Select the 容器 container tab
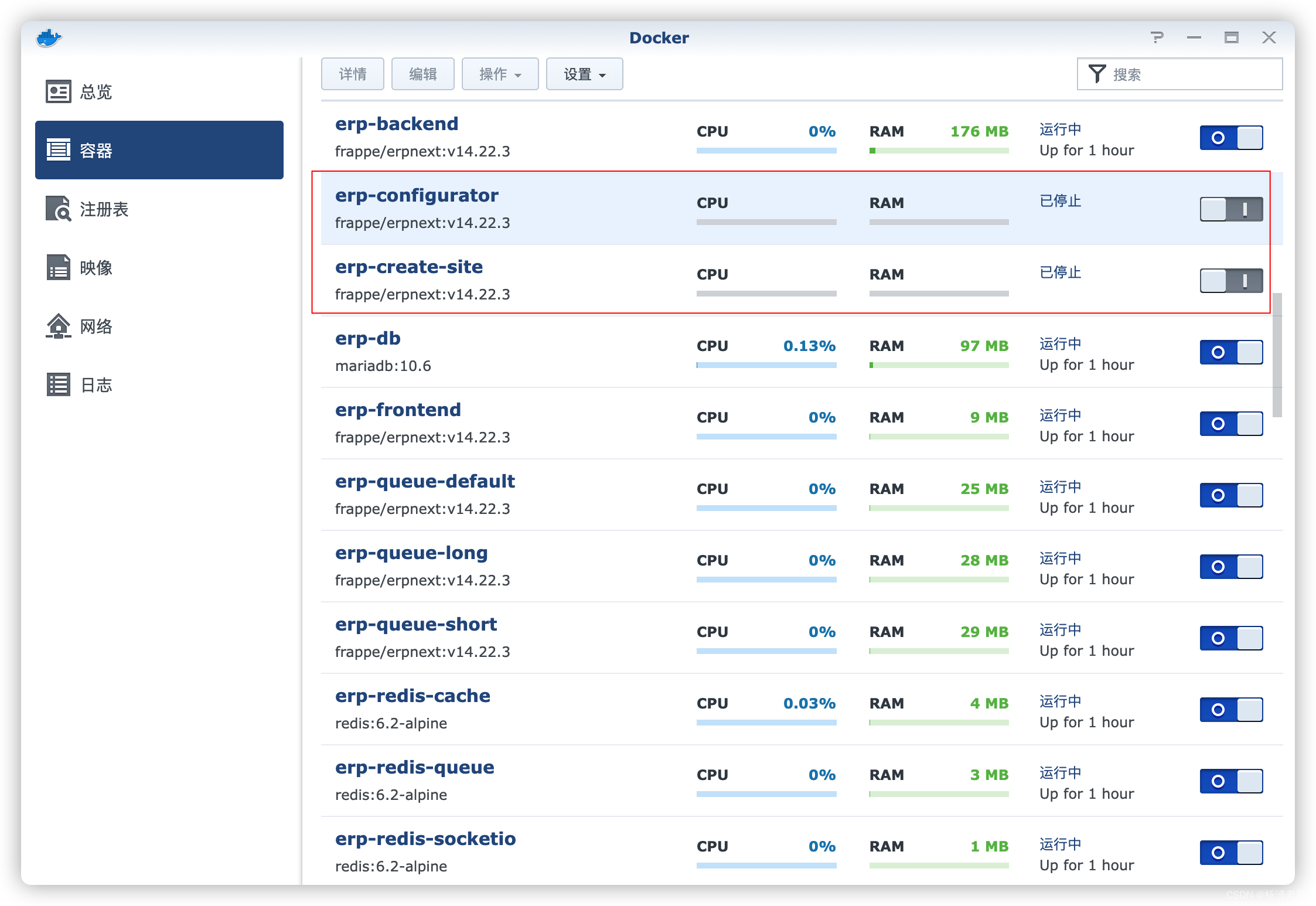Image resolution: width=1316 pixels, height=906 pixels. (159, 151)
